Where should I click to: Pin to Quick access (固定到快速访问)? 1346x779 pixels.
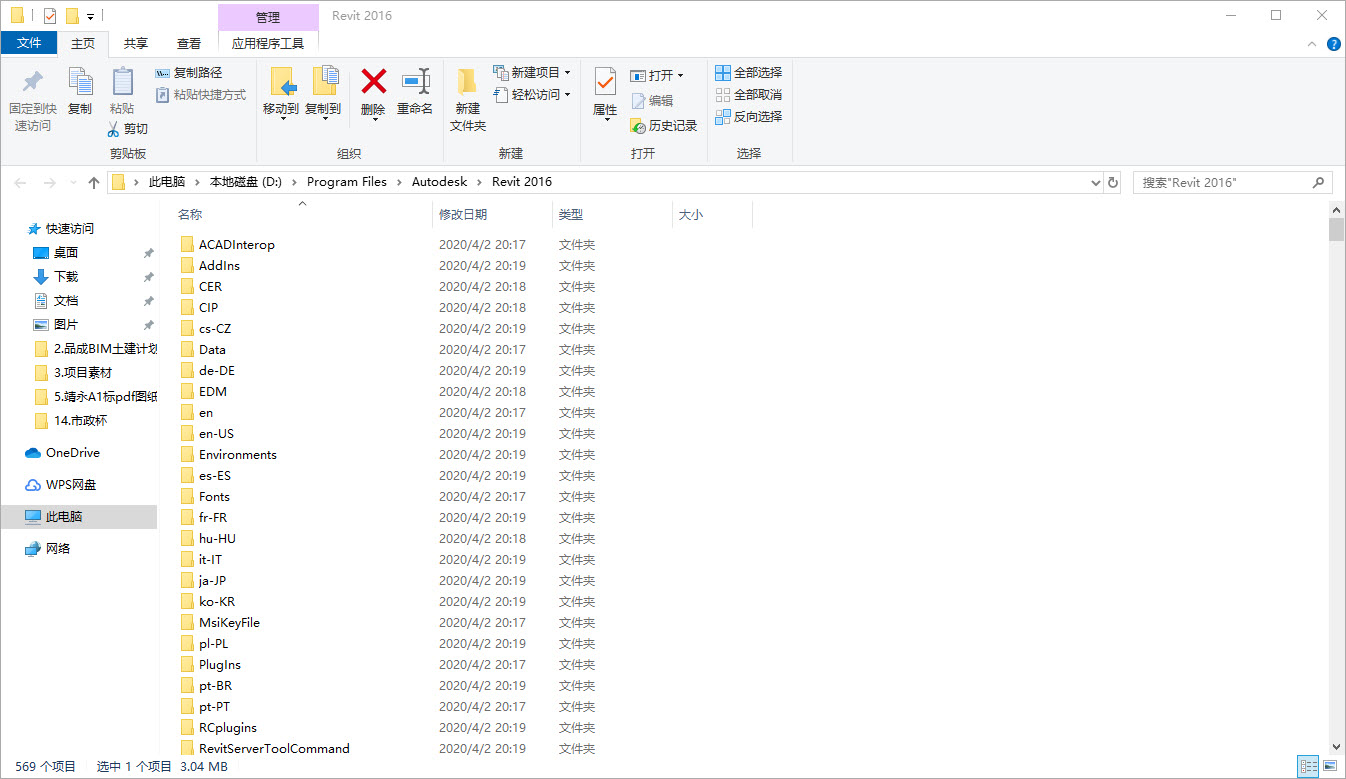click(33, 100)
